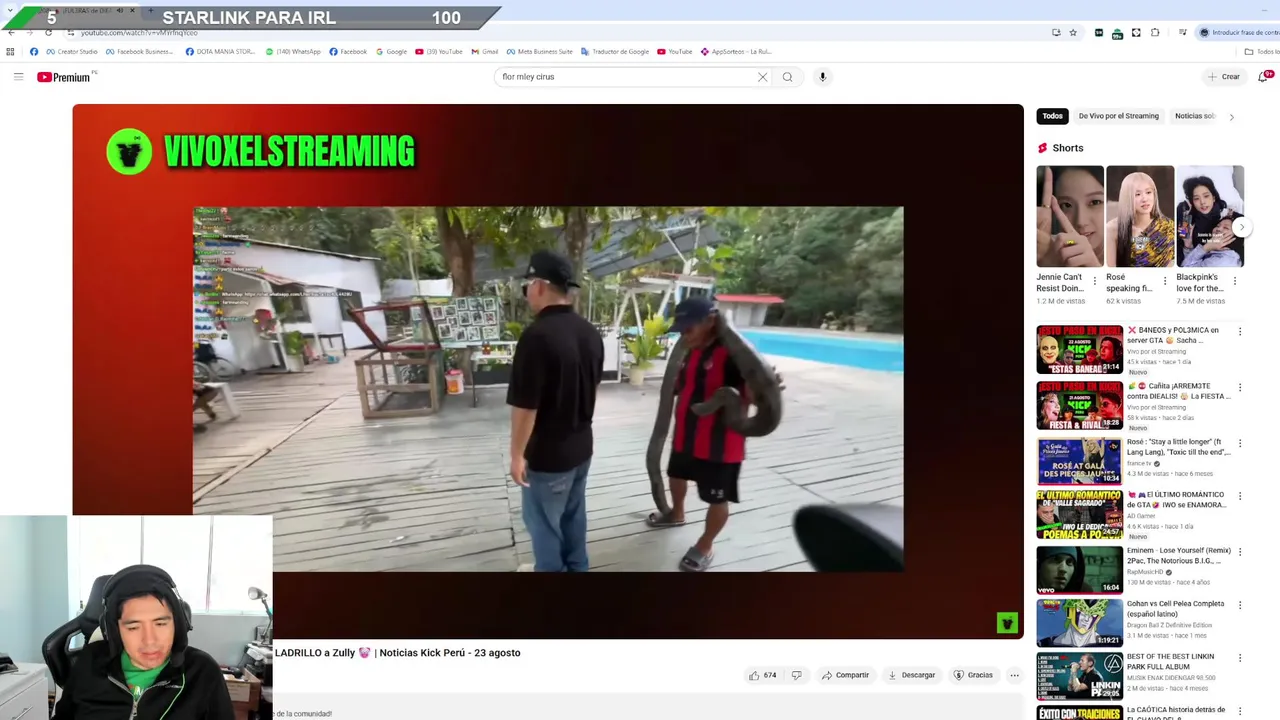Open the browser profile passphrase button
Image resolution: width=1280 pixels, height=720 pixels.
pyautogui.click(x=1238, y=32)
